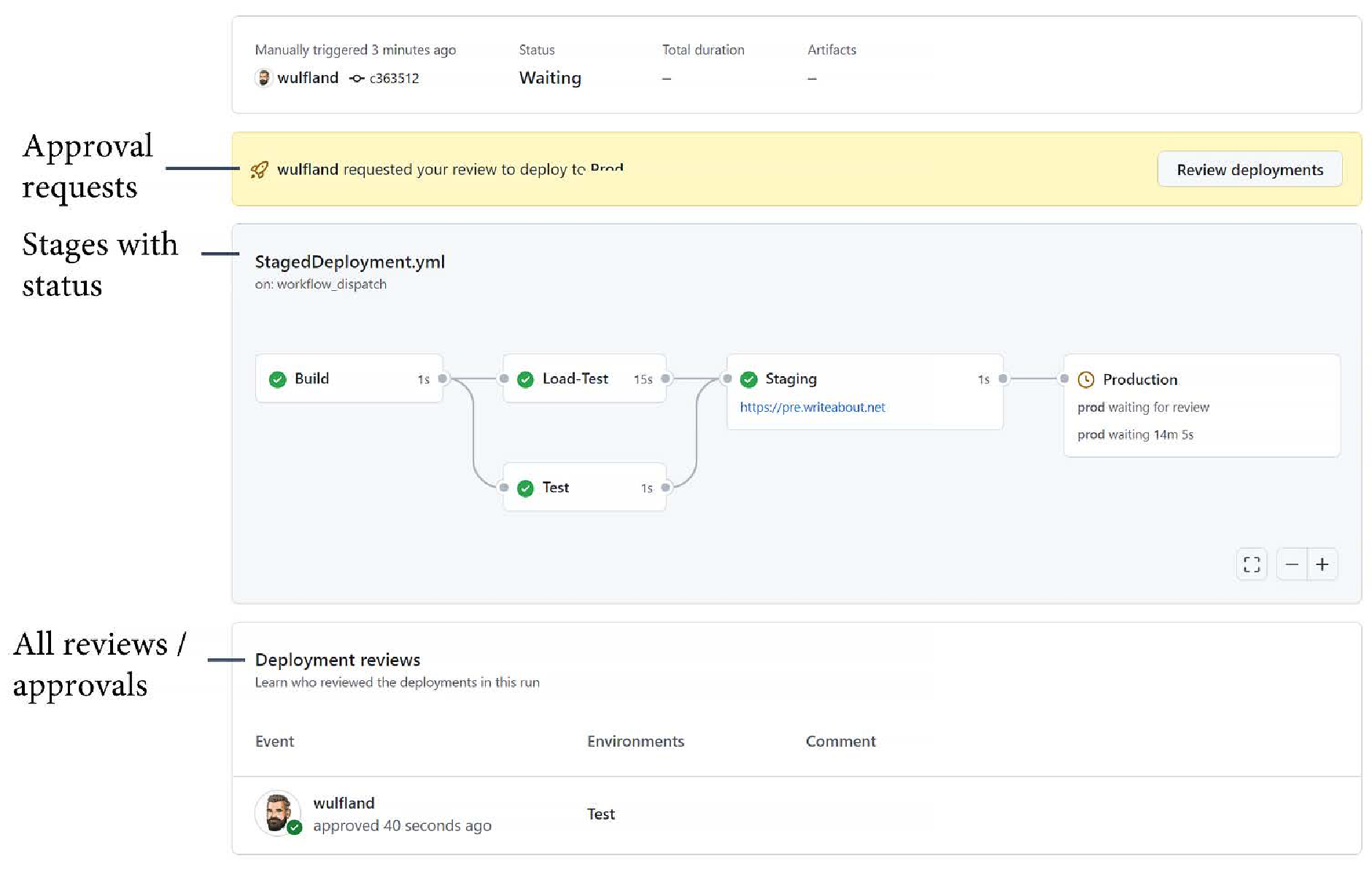
Task: Click the Event column header
Action: (x=274, y=741)
